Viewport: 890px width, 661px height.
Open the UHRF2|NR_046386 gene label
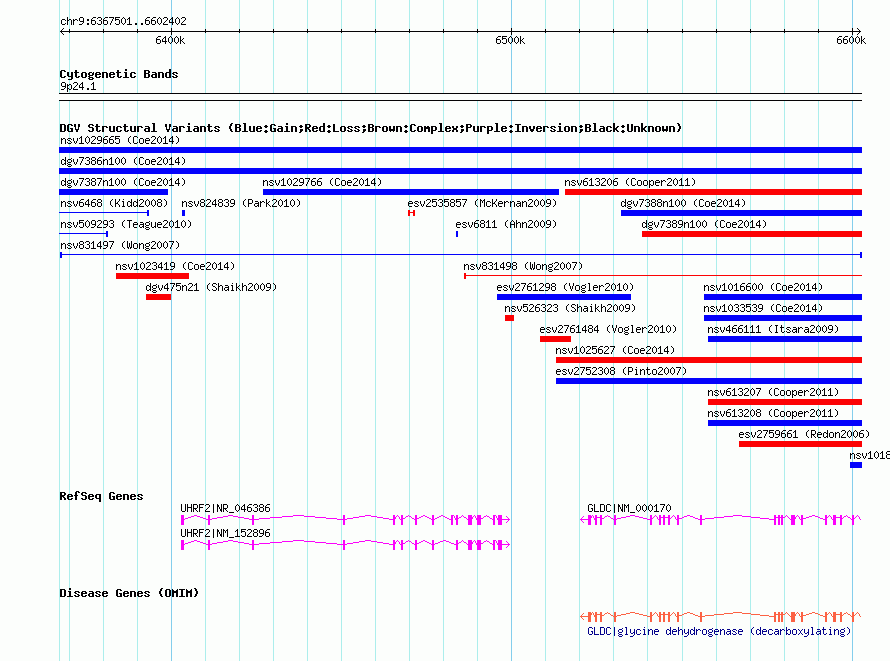[225, 508]
